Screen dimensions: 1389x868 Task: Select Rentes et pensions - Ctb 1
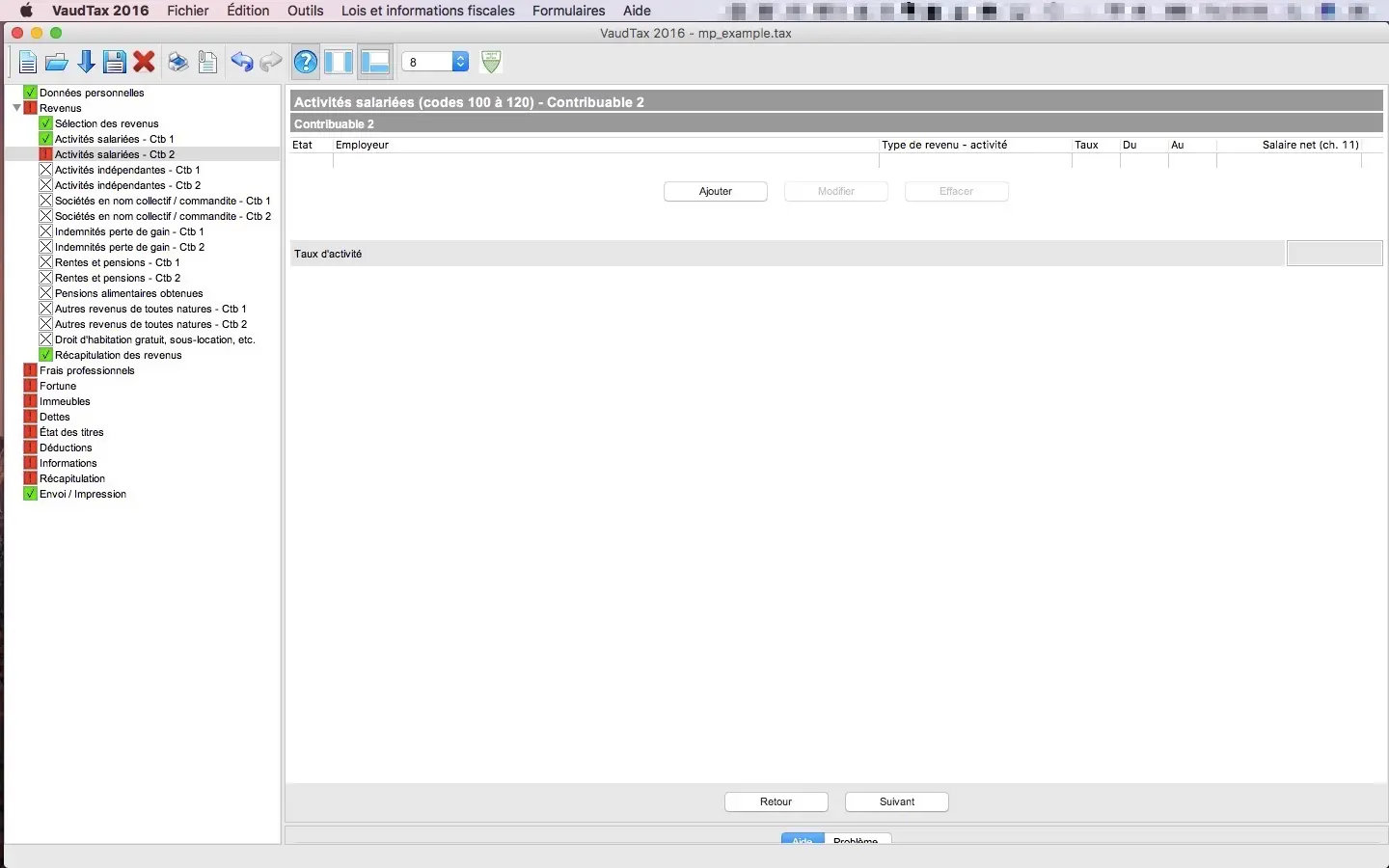(117, 262)
